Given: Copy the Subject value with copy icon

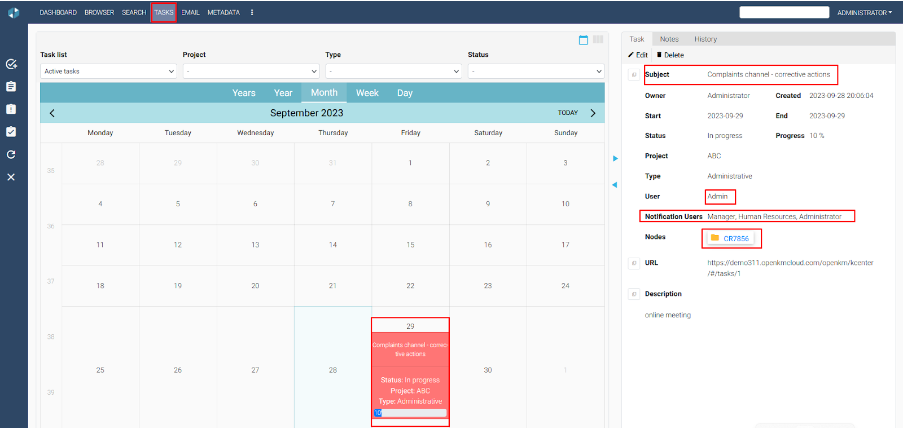Looking at the screenshot, I should tap(633, 75).
